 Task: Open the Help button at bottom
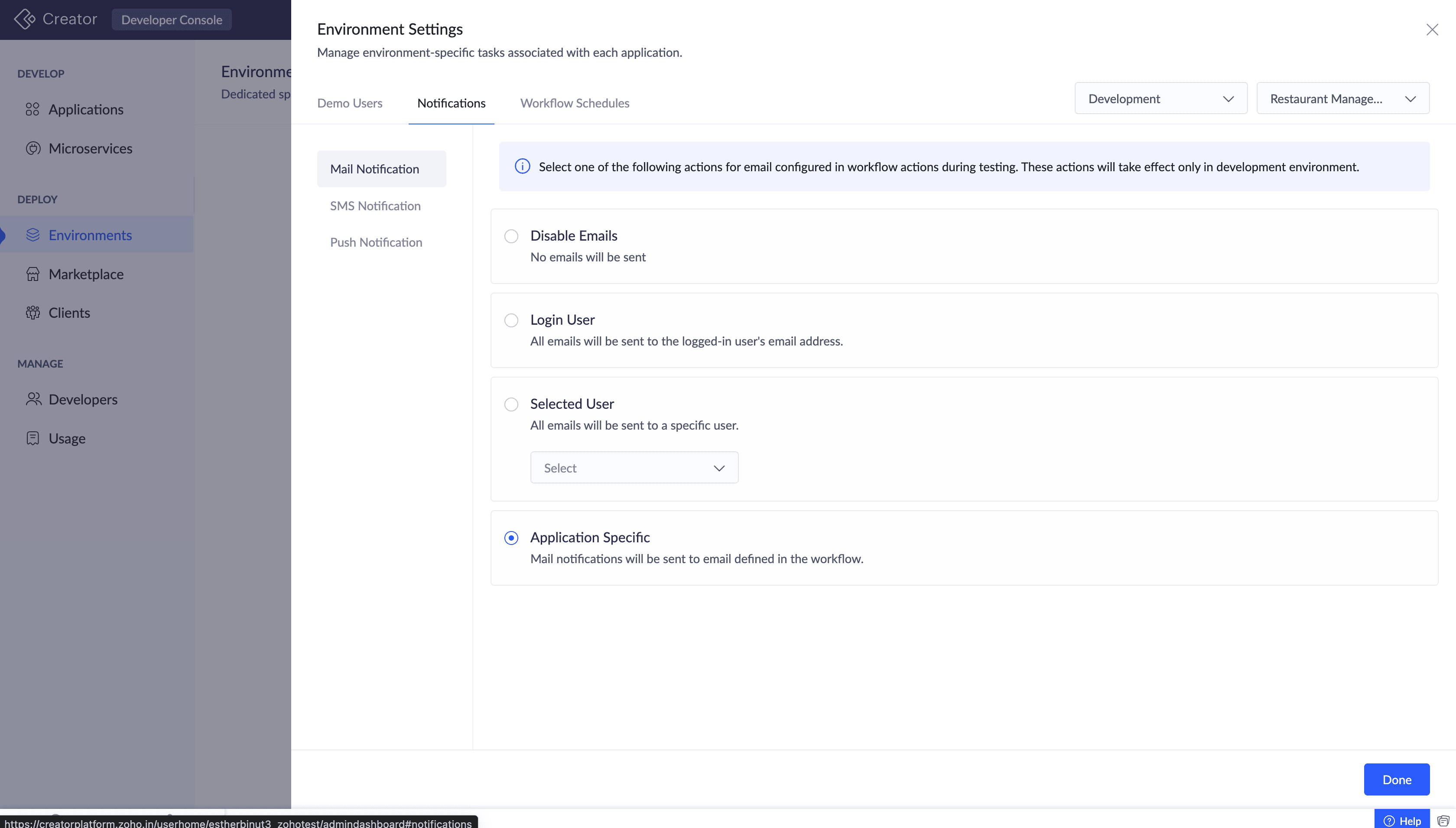(x=1401, y=821)
